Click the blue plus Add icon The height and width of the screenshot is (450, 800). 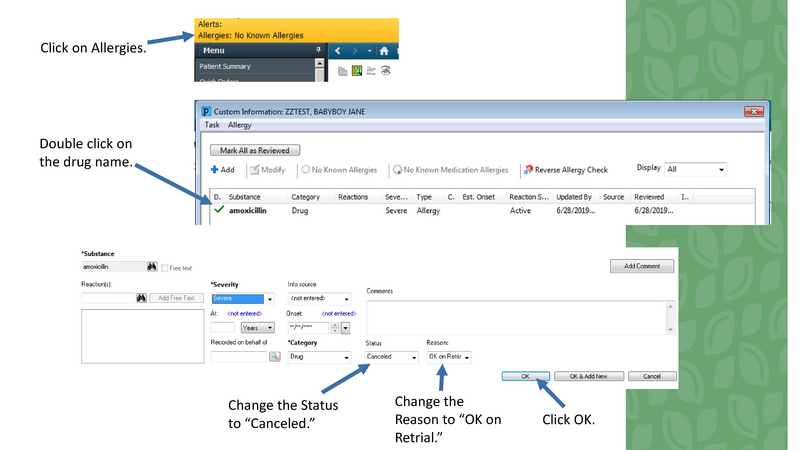(x=214, y=170)
